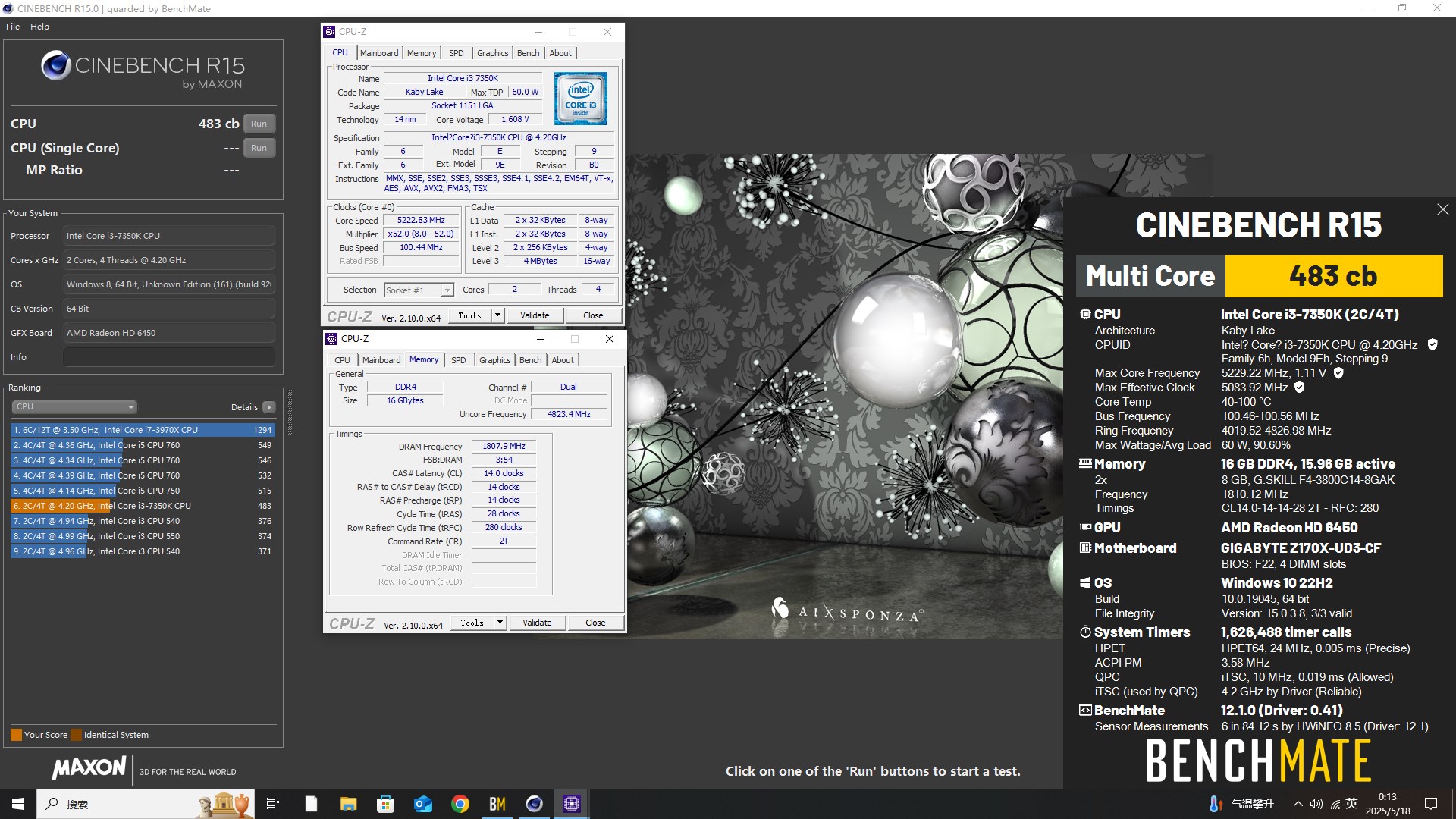
Task: Open Task View in the taskbar
Action: [273, 804]
